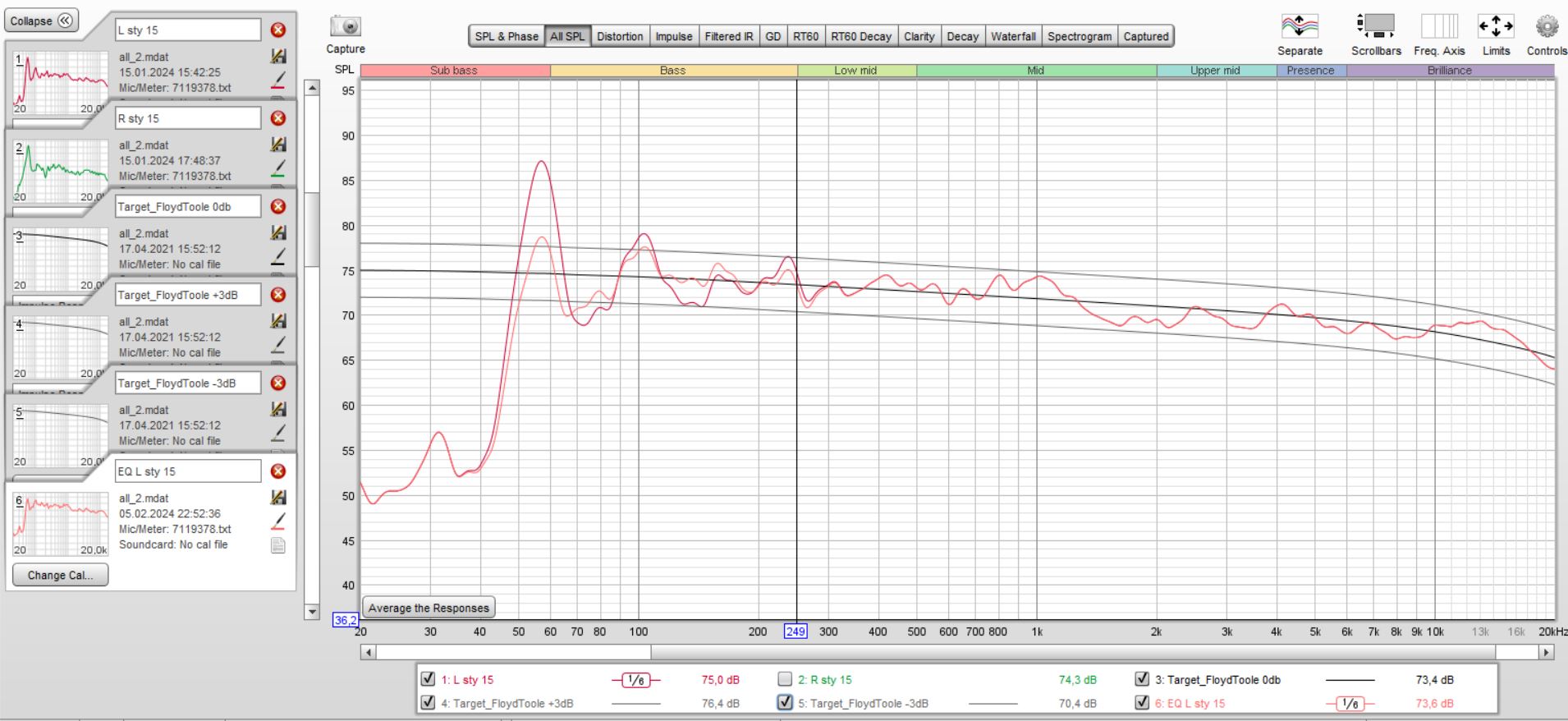Click calibration icon for EQ L sty 15
The width and height of the screenshot is (1568, 721).
point(278,498)
